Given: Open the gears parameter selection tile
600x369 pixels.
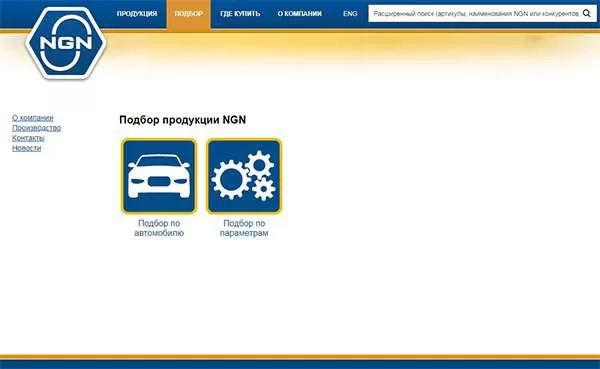Looking at the screenshot, I should (x=244, y=176).
